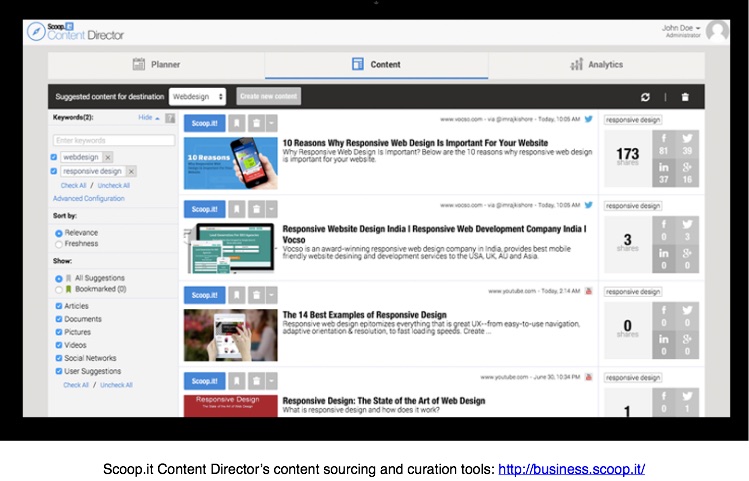Image resolution: width=749 pixels, height=481 pixels.
Task: Click Facebook share count 81 tile
Action: point(663,144)
